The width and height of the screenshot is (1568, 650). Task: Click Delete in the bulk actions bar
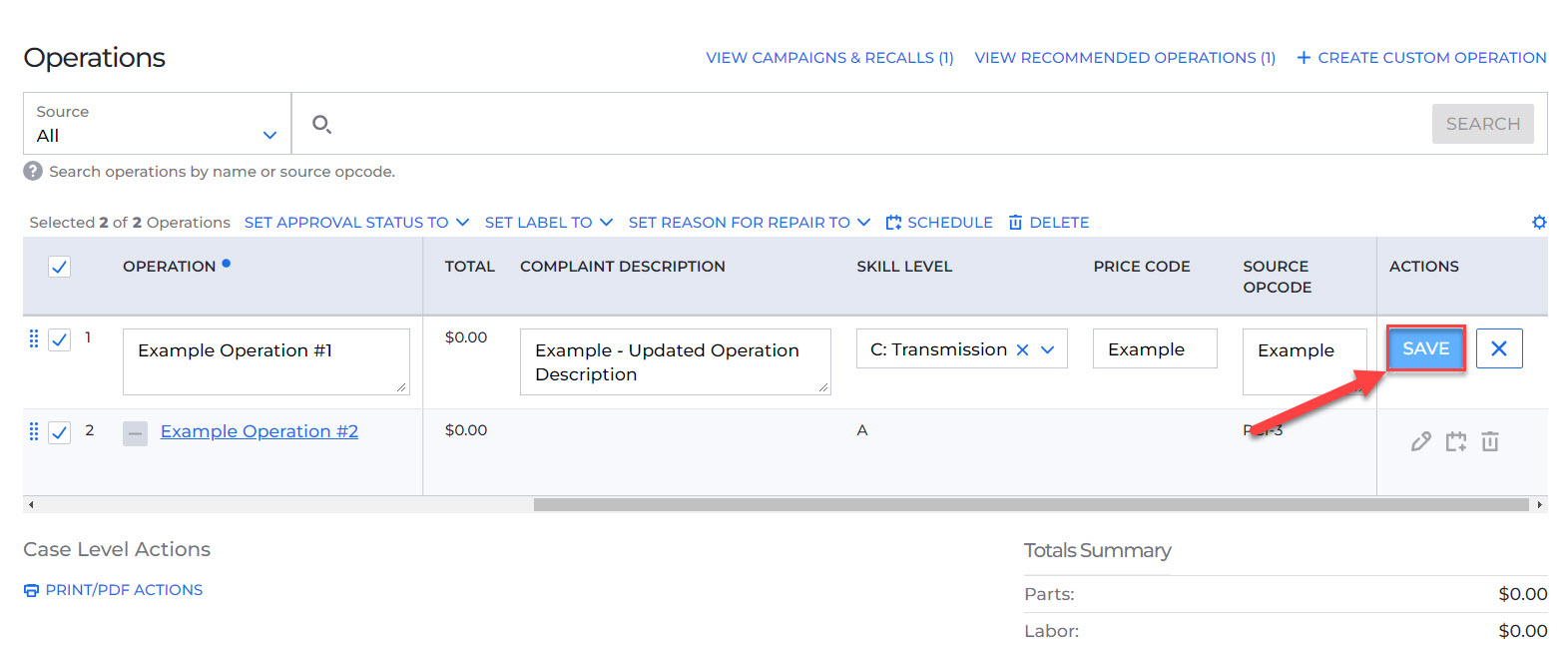click(x=1049, y=222)
